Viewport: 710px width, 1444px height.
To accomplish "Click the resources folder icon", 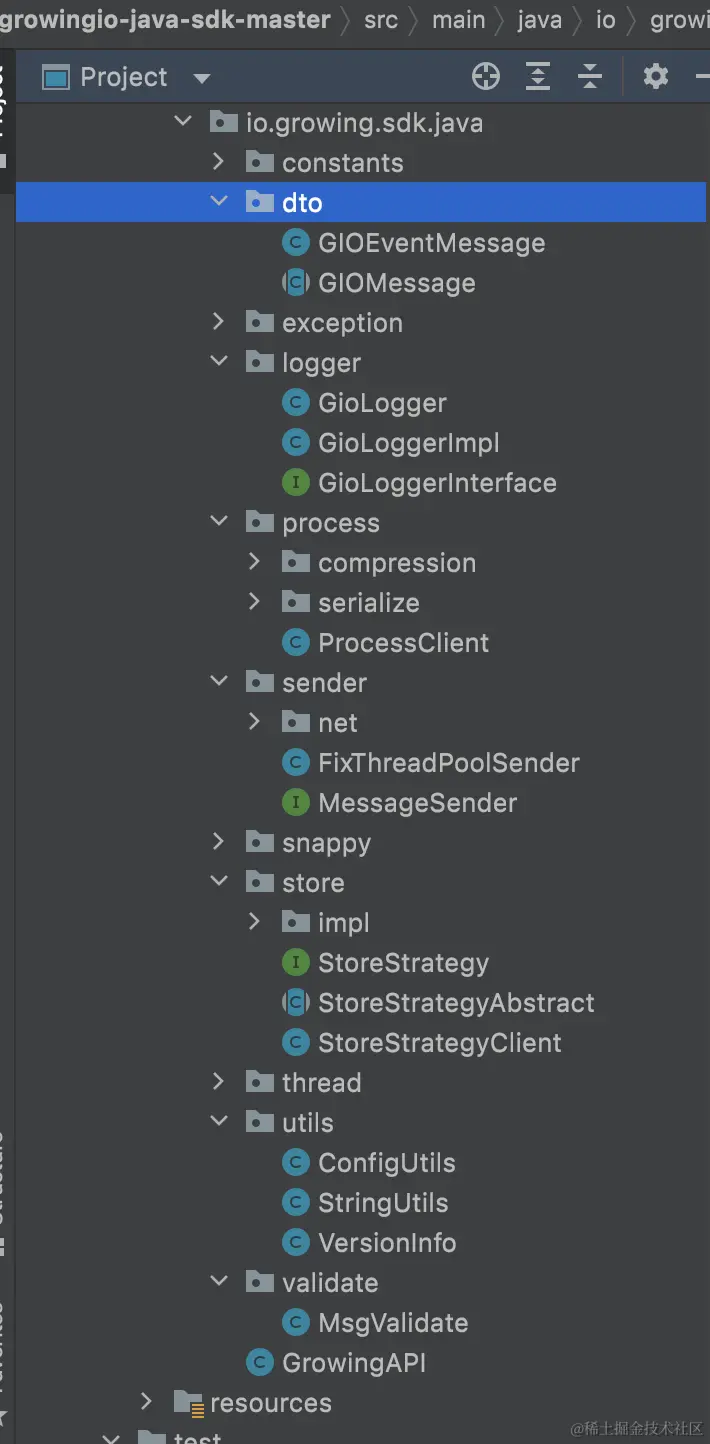I will [x=189, y=1403].
